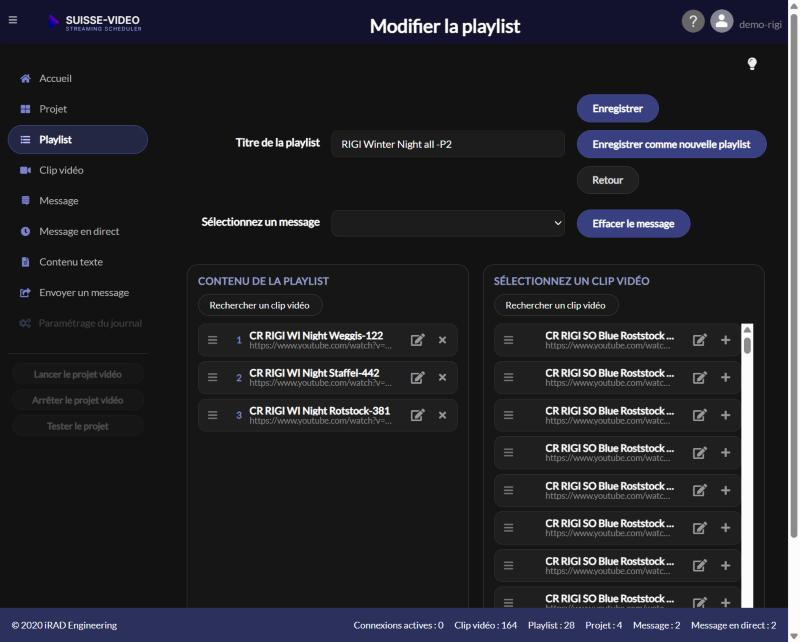Click the Retour button

[608, 180]
